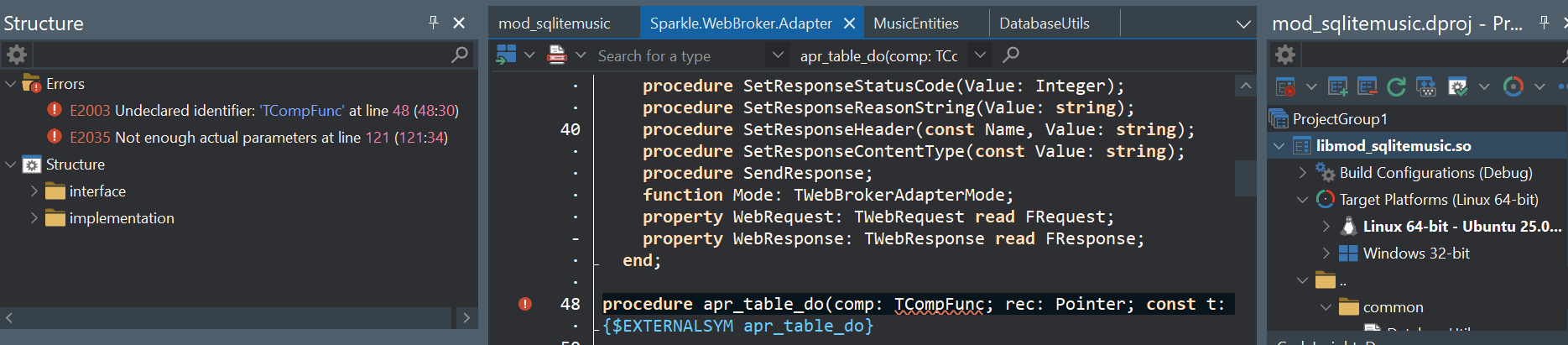Click the red target icon in Projects toolbar
The height and width of the screenshot is (345, 1568).
pos(1284,86)
